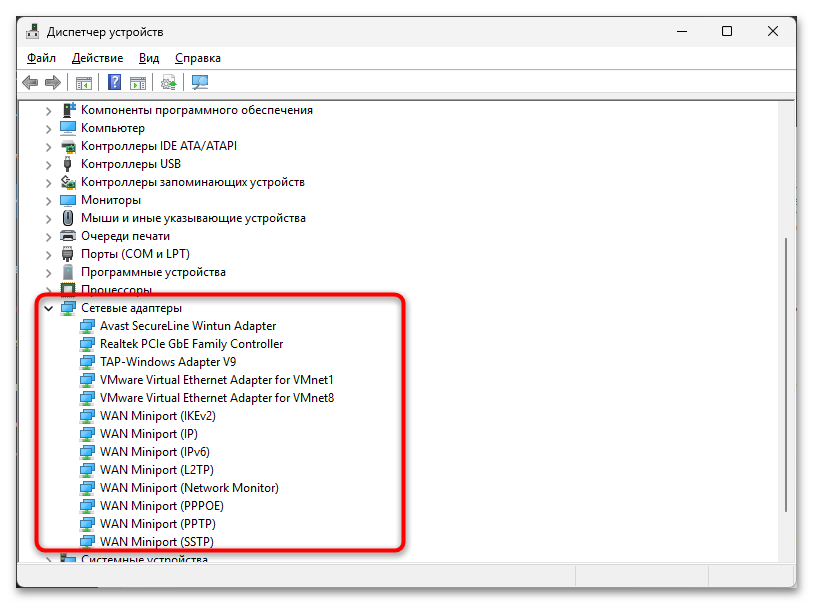The width and height of the screenshot is (813, 604).
Task: Click the show/hide action pane toolbar icon
Action: click(x=138, y=82)
